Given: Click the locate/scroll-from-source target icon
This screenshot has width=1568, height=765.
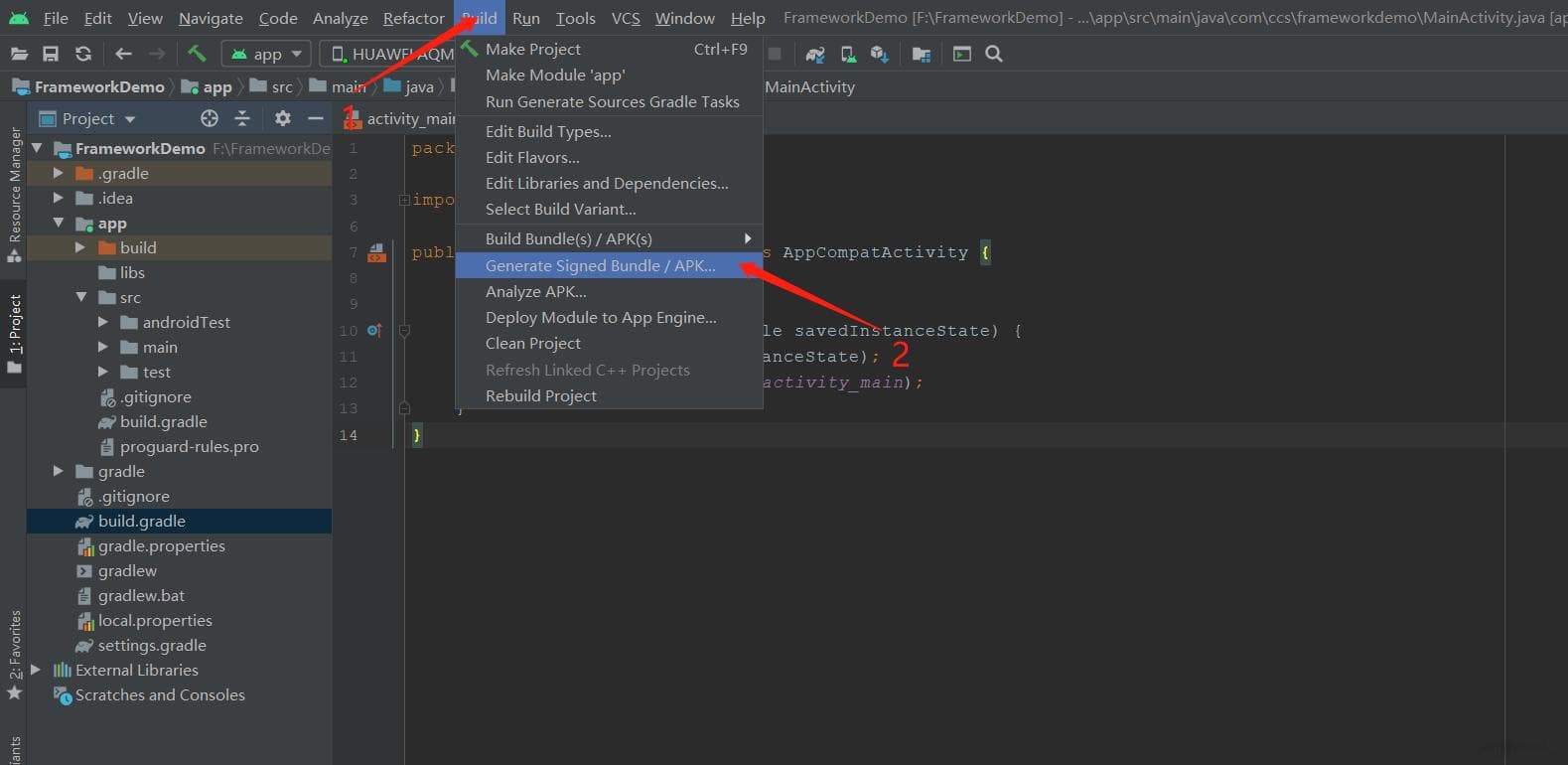Looking at the screenshot, I should tap(209, 118).
